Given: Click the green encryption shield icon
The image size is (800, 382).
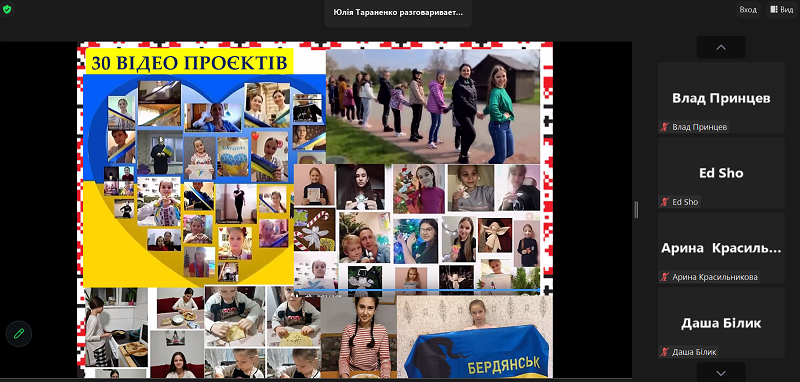Looking at the screenshot, I should click(x=7, y=9).
